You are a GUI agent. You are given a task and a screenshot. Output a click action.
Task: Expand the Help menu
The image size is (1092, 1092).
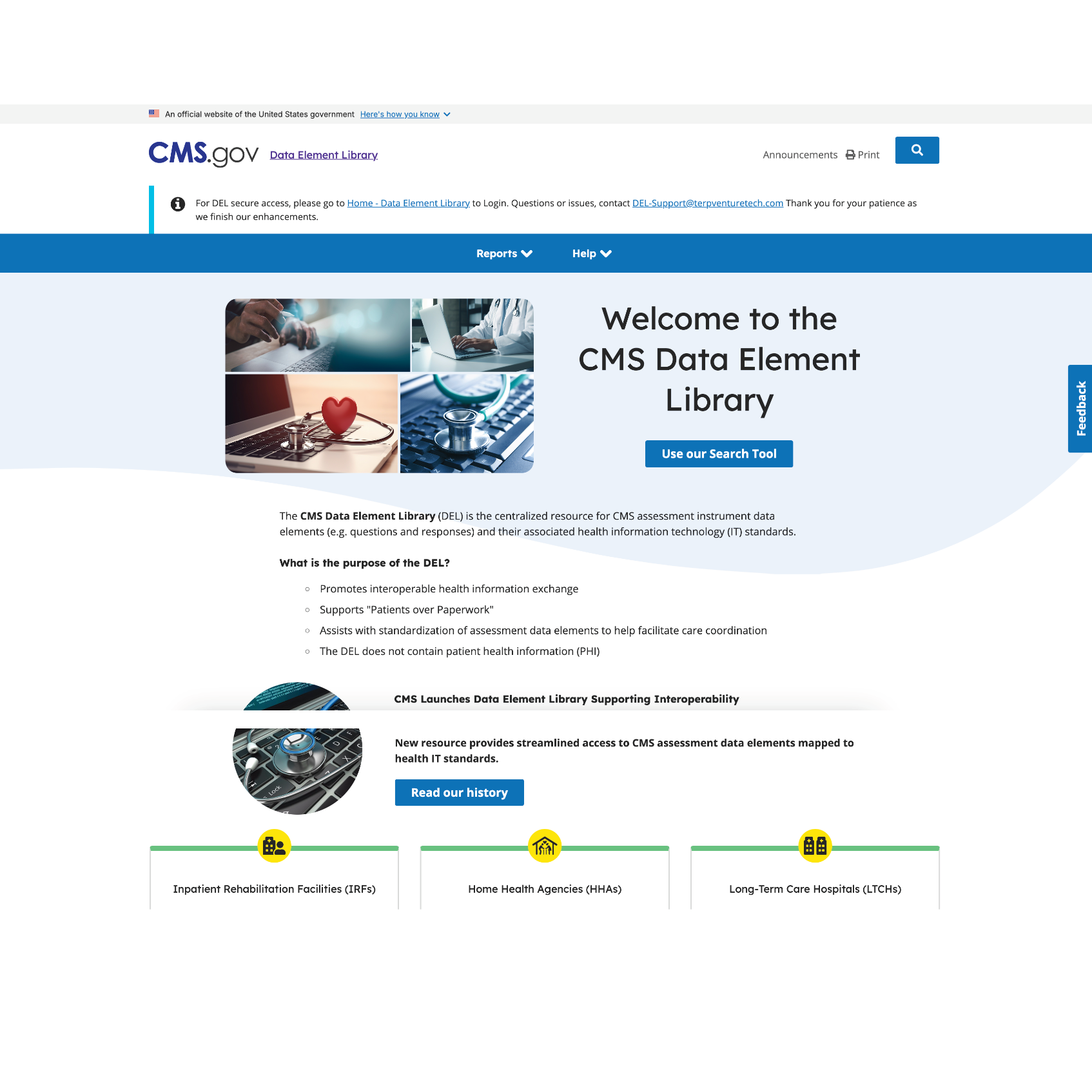592,253
